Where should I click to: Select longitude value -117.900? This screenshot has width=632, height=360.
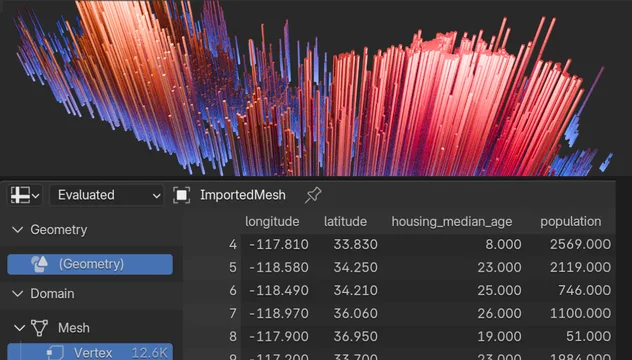pyautogui.click(x=279, y=336)
